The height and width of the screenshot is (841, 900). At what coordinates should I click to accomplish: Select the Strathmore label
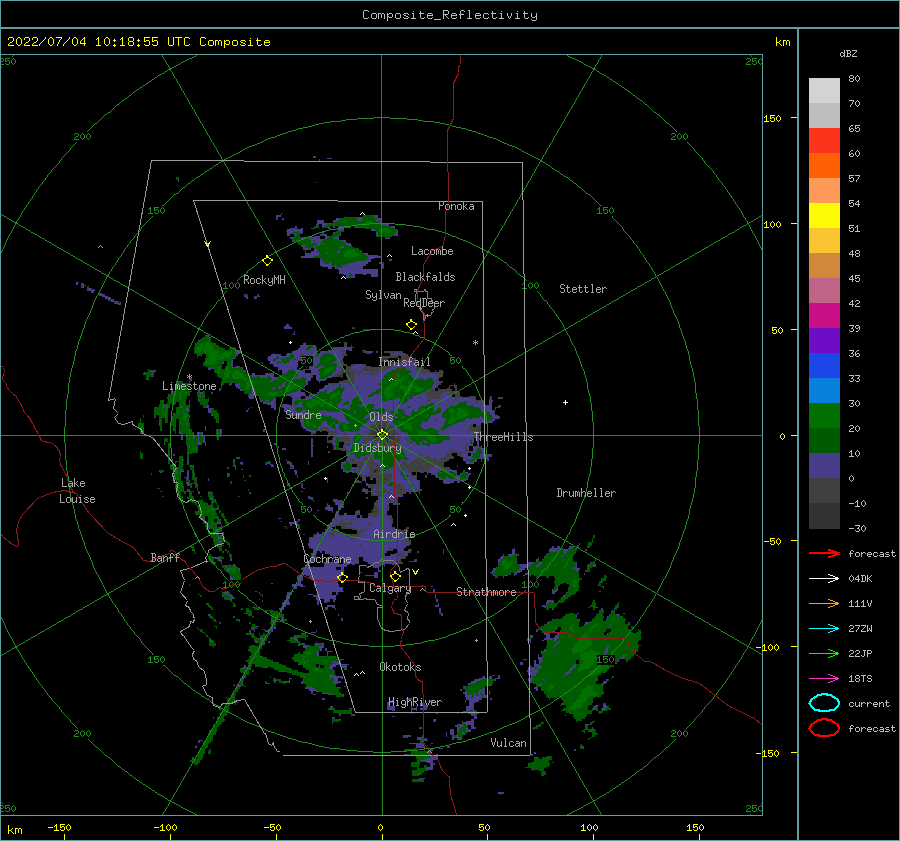click(486, 592)
